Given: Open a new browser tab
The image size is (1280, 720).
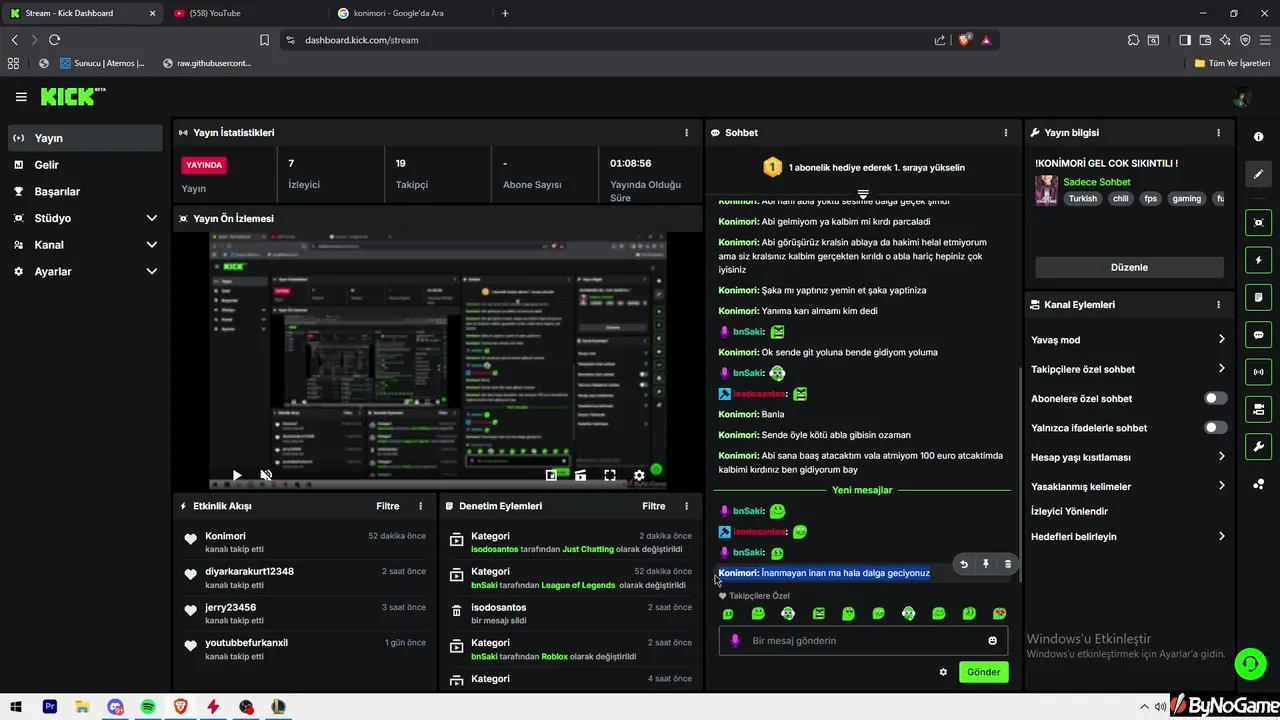Looking at the screenshot, I should click(505, 13).
